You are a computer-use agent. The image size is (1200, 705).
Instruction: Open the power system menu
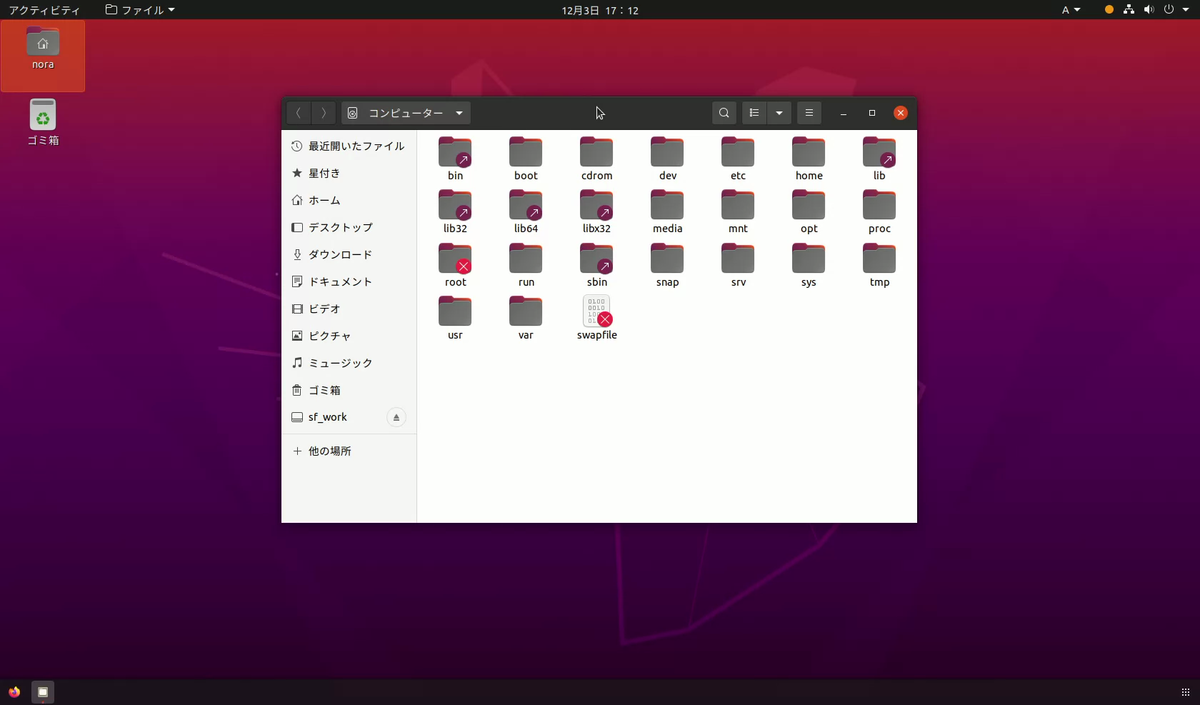point(1174,10)
